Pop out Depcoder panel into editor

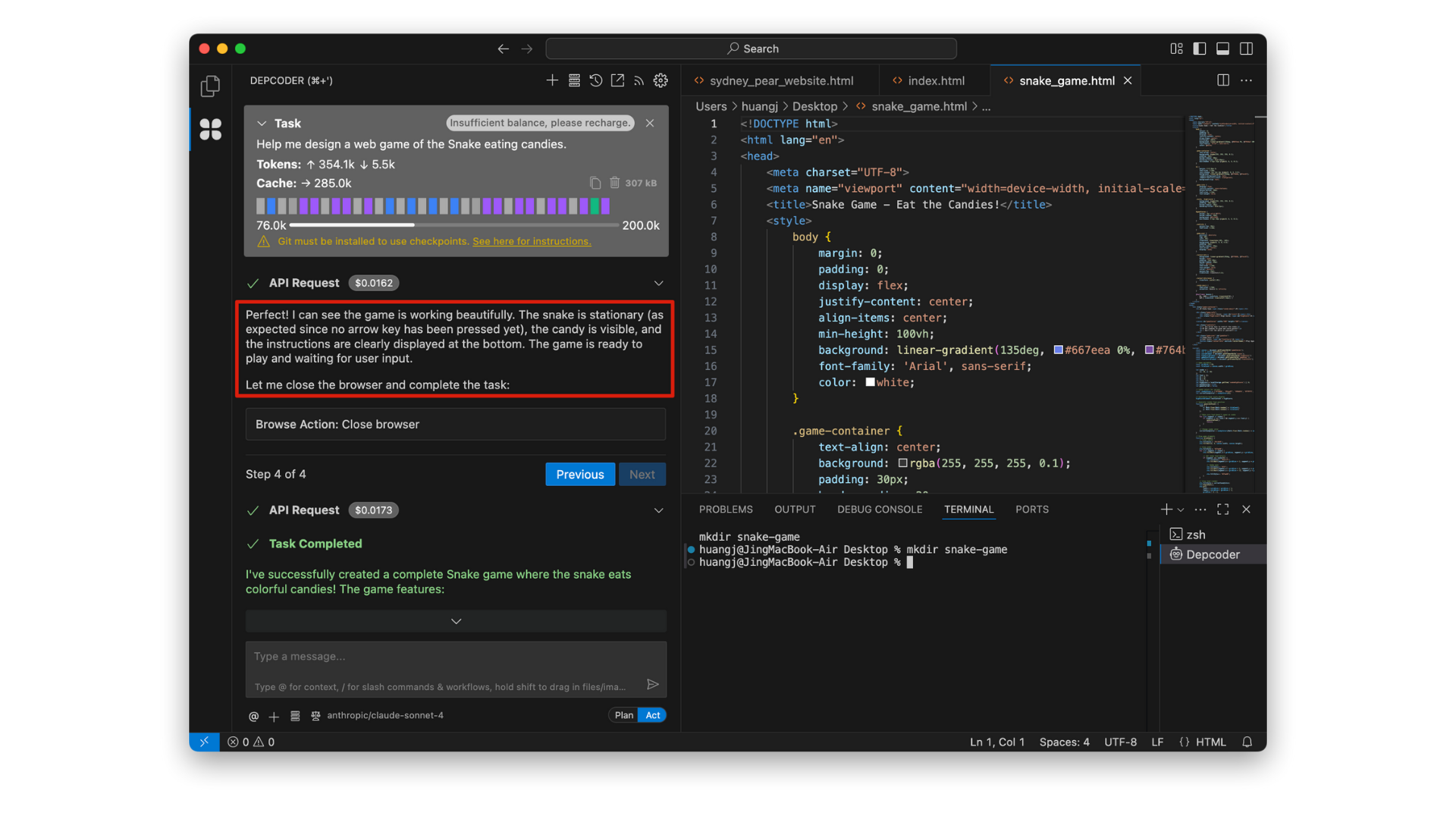(x=617, y=80)
